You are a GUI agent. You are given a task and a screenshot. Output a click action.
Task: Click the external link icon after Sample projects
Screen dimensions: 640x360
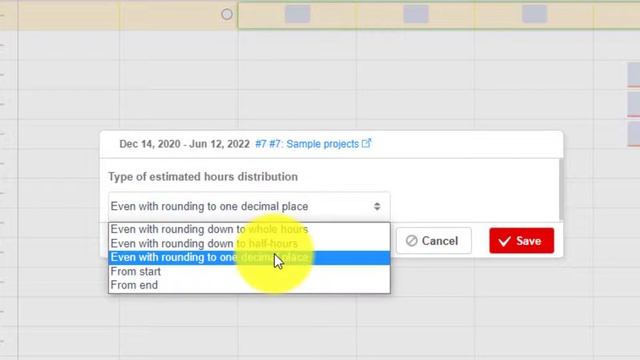tap(366, 143)
